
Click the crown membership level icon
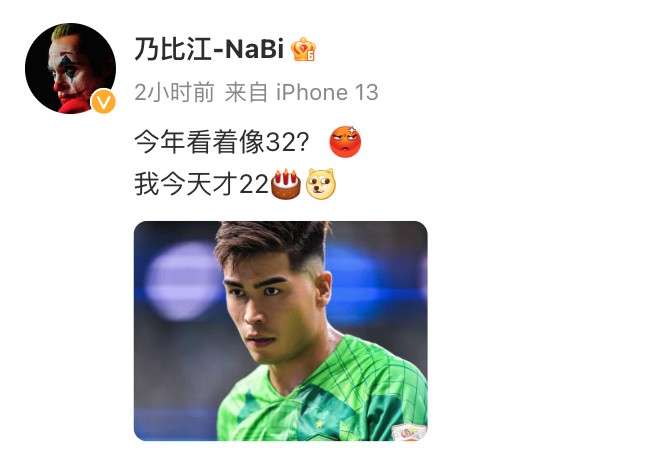(x=304, y=49)
